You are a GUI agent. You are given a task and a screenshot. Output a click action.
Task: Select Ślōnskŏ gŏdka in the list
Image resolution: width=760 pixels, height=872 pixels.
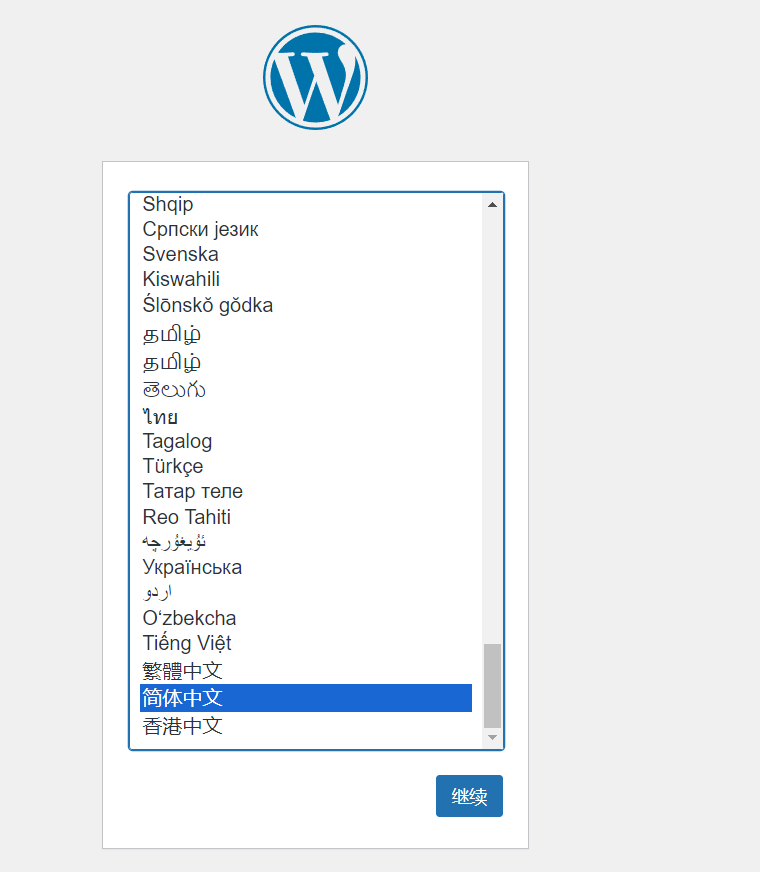(207, 305)
